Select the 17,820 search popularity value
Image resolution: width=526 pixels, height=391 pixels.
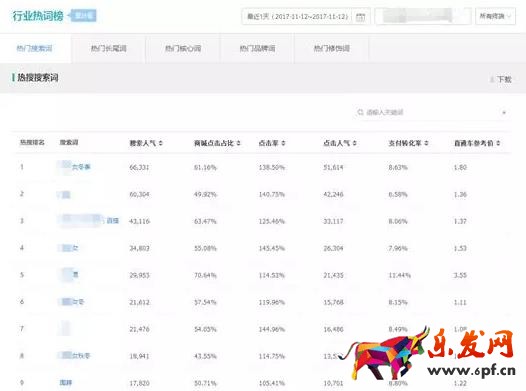click(x=139, y=383)
